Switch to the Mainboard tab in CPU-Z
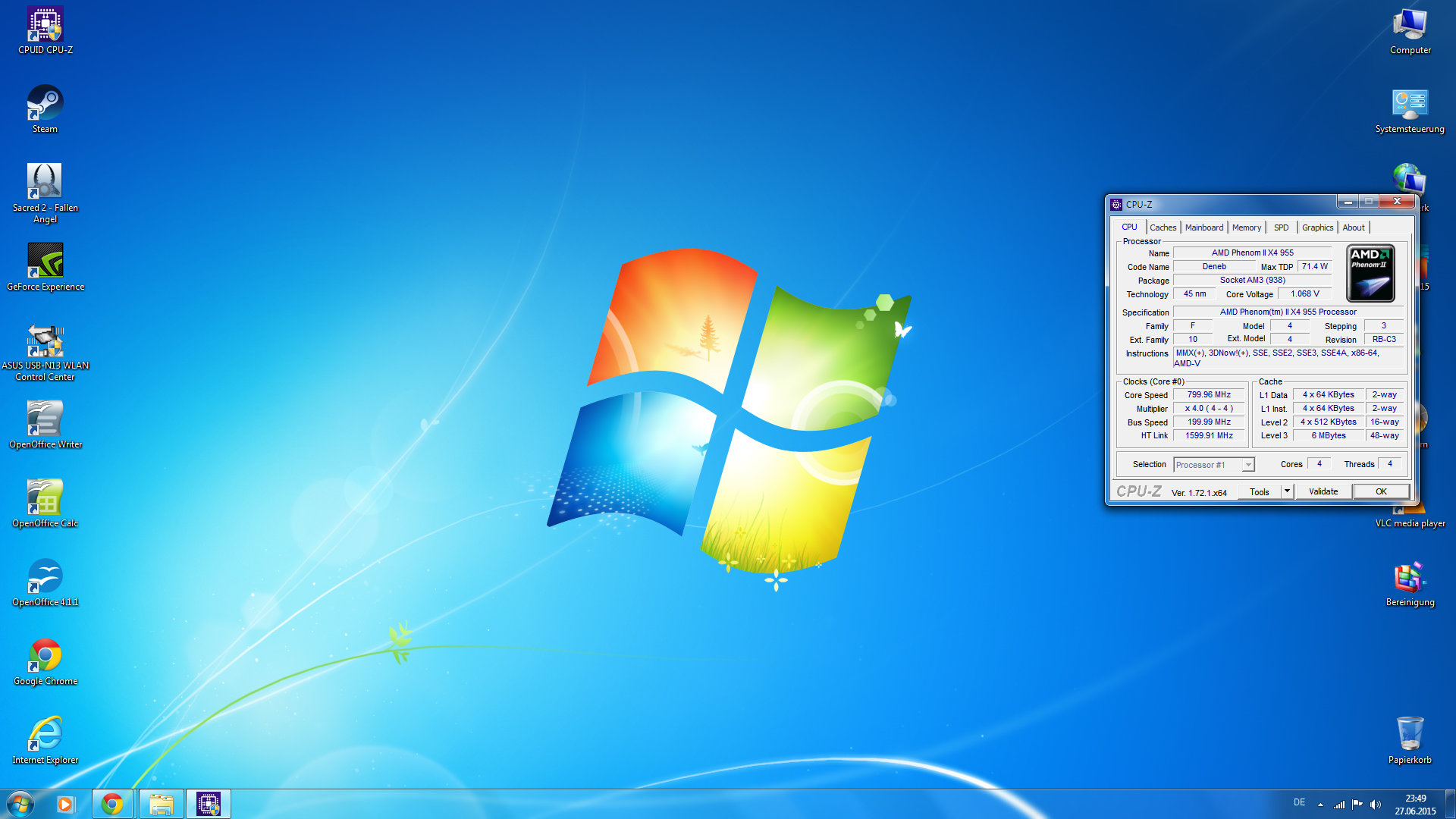 click(1203, 227)
